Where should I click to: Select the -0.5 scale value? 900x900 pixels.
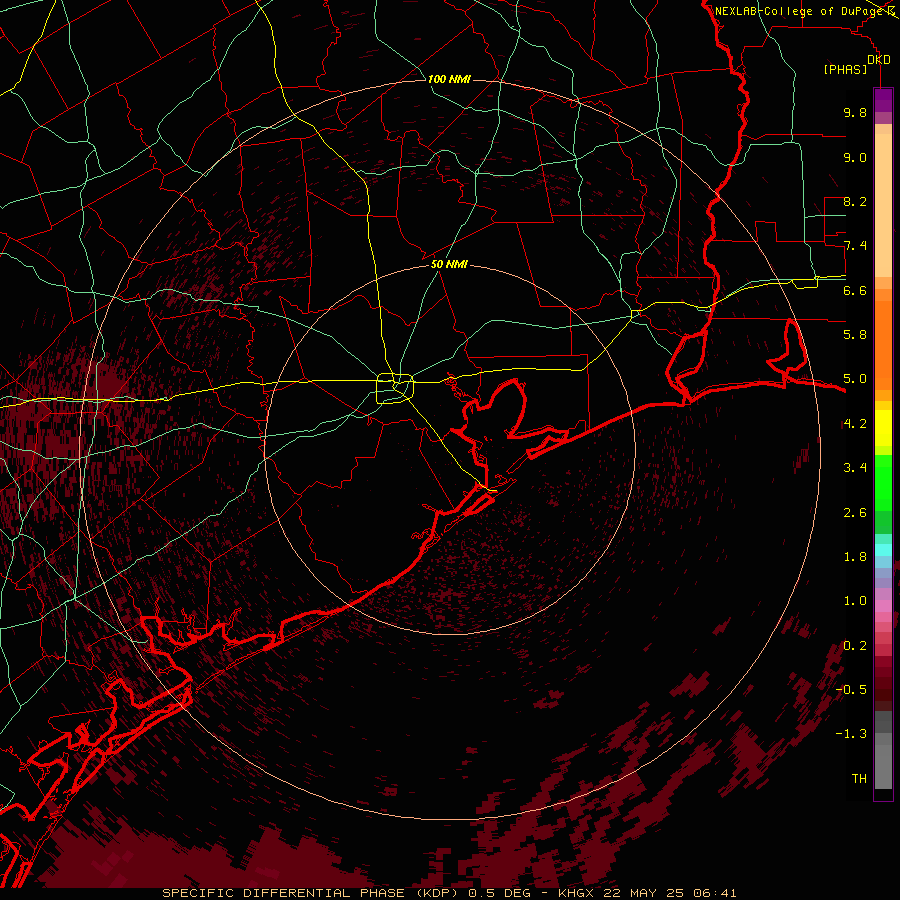(x=851, y=690)
